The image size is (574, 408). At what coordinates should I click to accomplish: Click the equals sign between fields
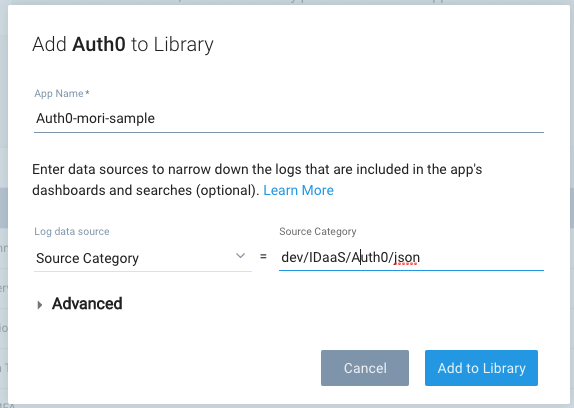(x=263, y=257)
